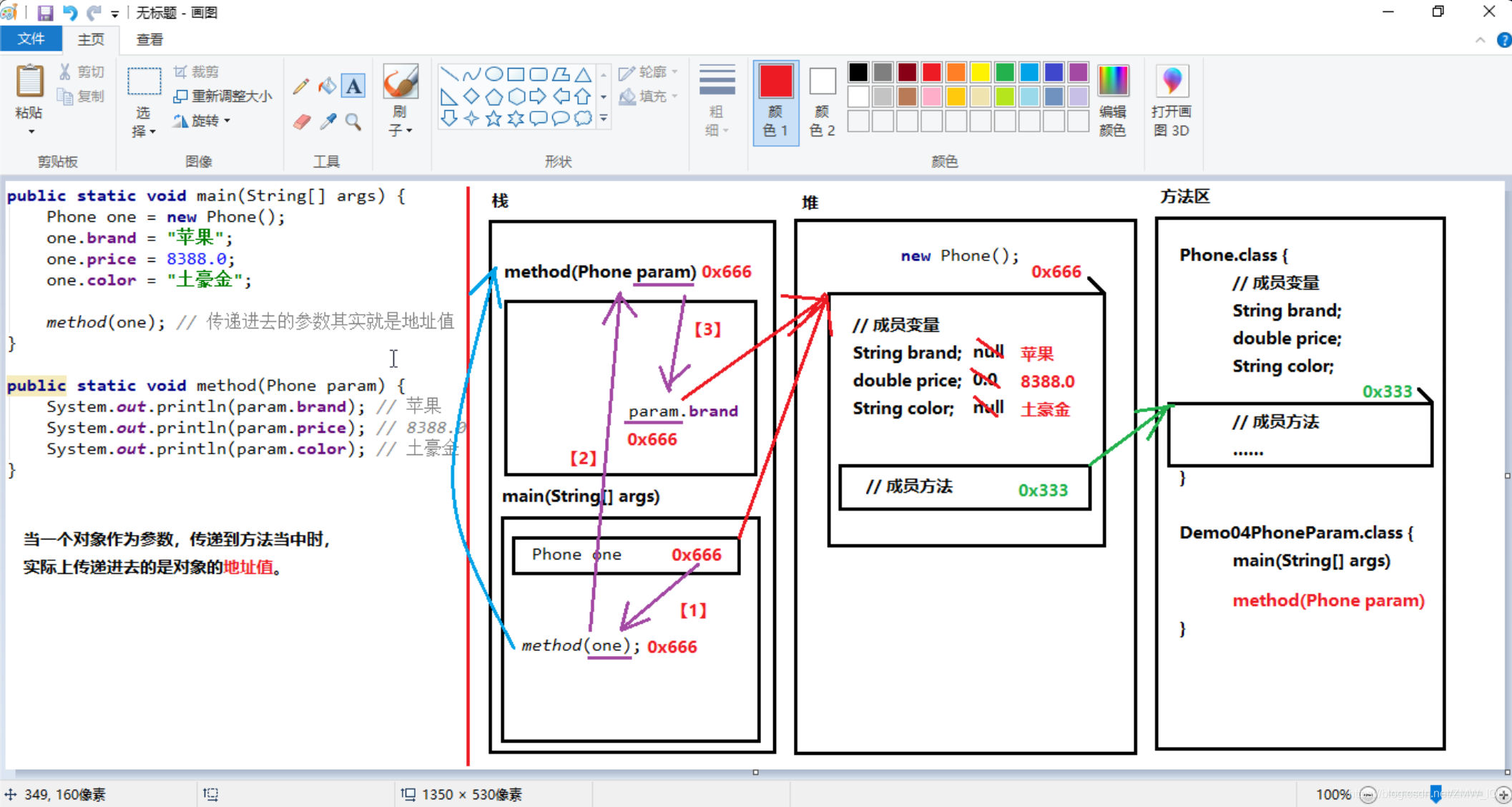Open the Outline dropdown
Image resolution: width=1512 pixels, height=807 pixels.
648,72
